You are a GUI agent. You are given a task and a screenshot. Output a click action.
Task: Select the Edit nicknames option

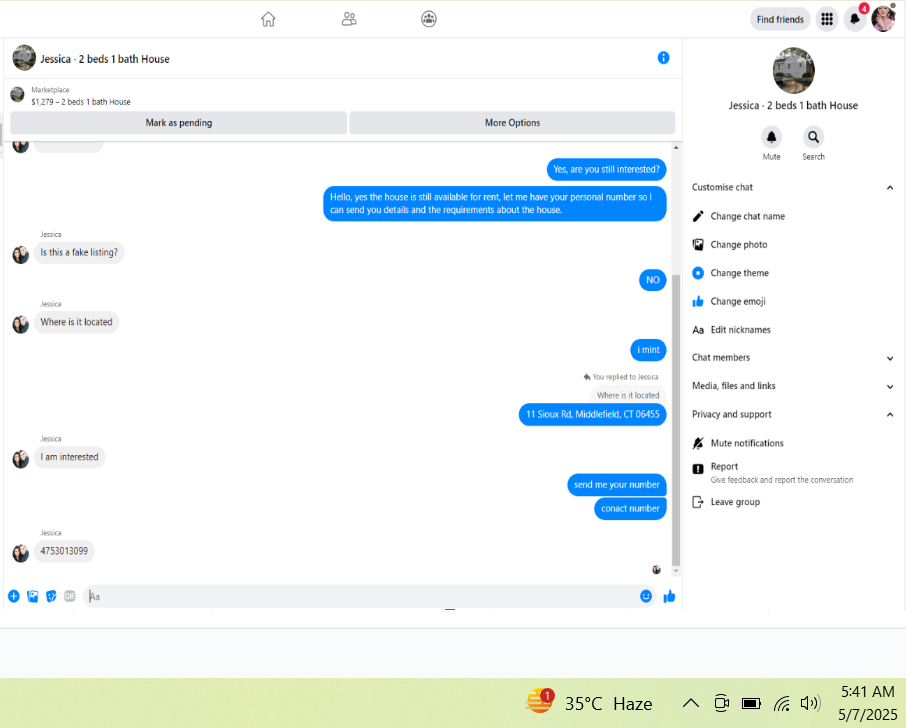point(741,329)
